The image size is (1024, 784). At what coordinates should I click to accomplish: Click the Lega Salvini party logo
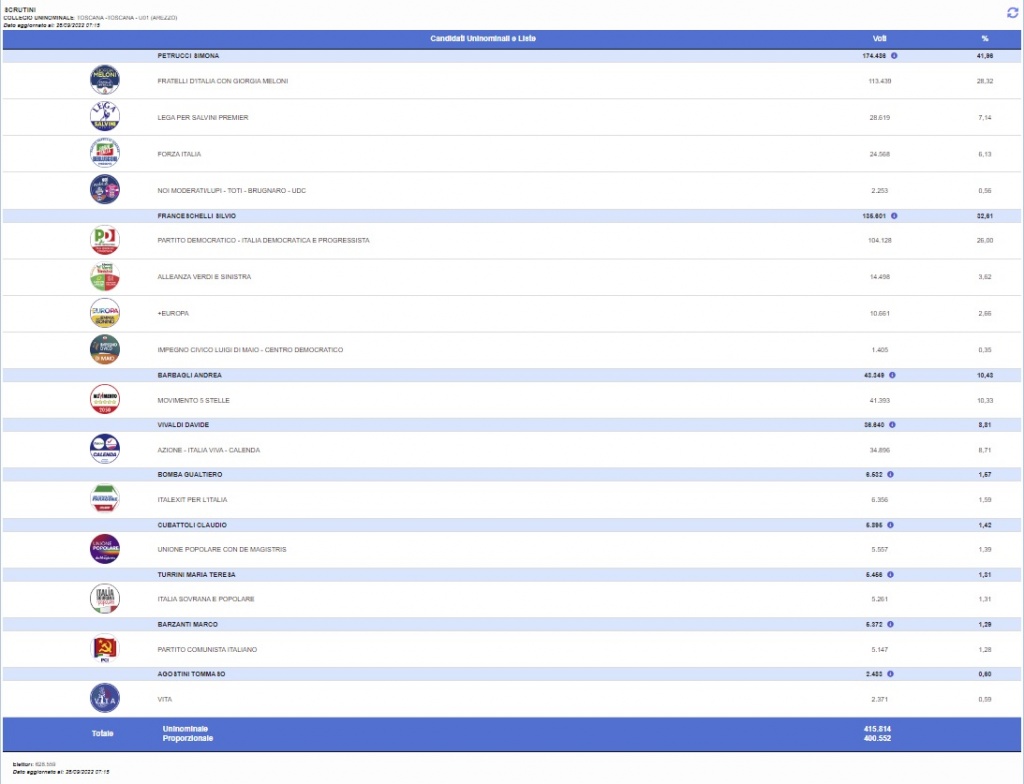[x=105, y=117]
